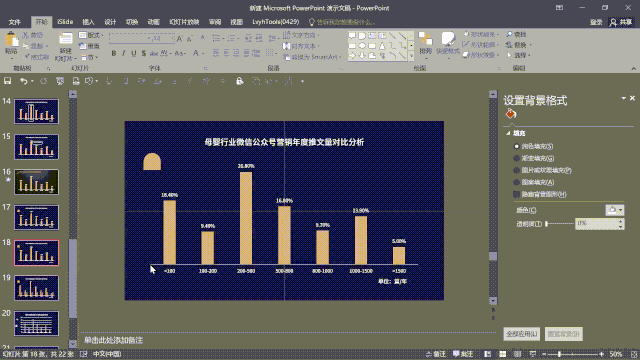640x360 pixels.
Task: Switch to the Animations (动画) tab
Action: tap(153, 22)
